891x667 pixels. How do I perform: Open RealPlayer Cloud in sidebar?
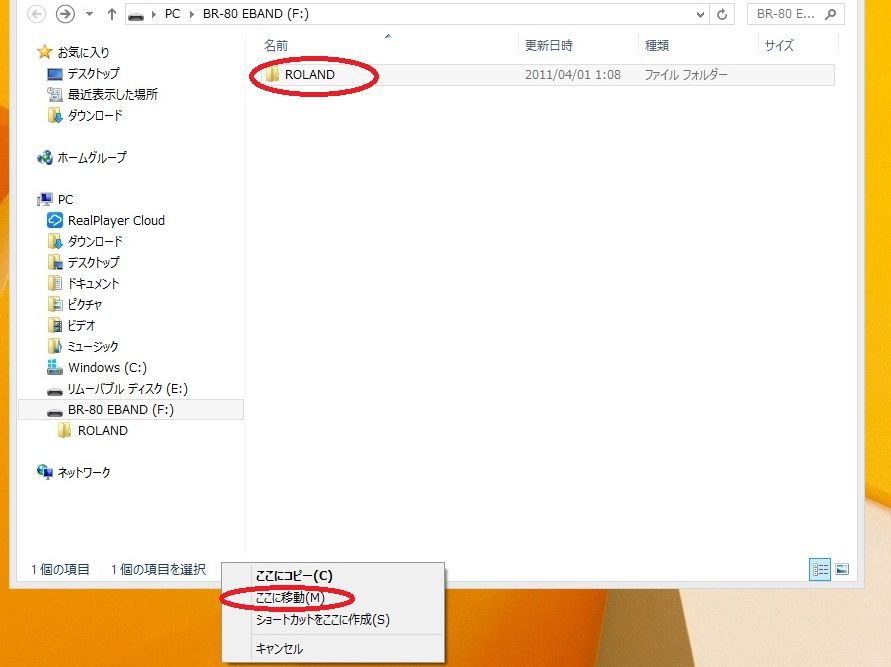(116, 220)
